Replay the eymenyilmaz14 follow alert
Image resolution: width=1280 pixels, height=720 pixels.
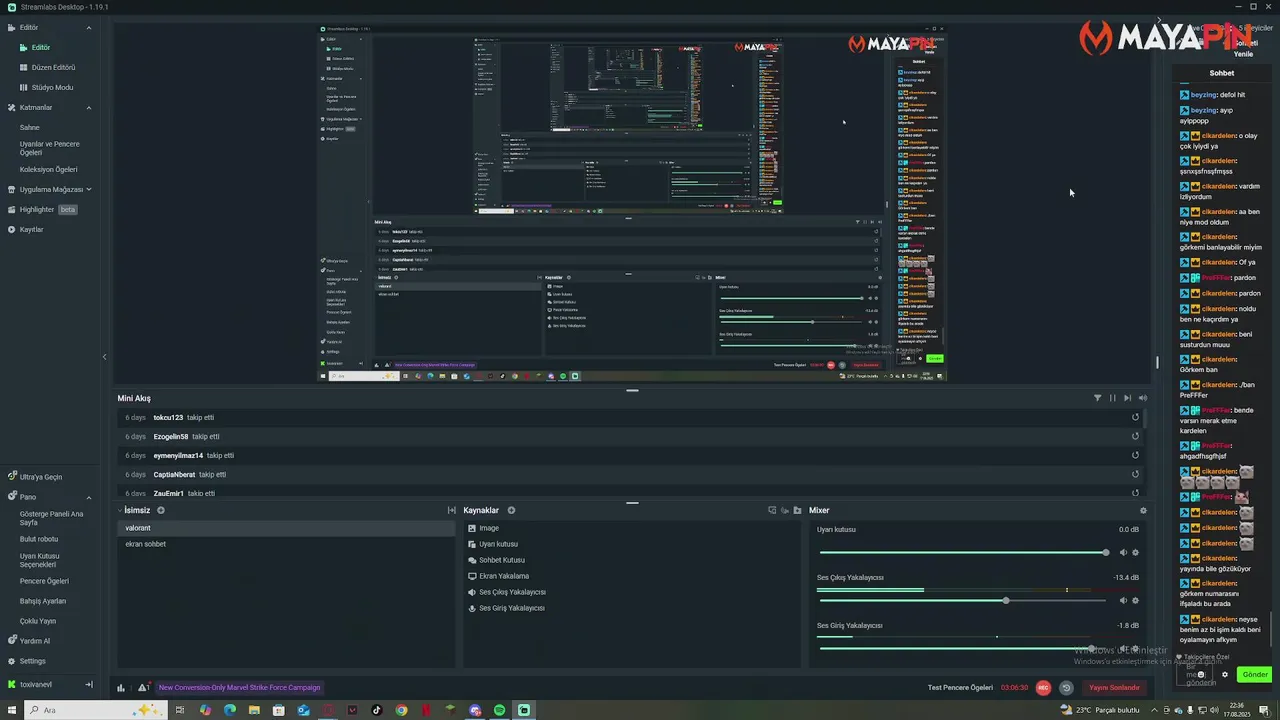[1135, 455]
